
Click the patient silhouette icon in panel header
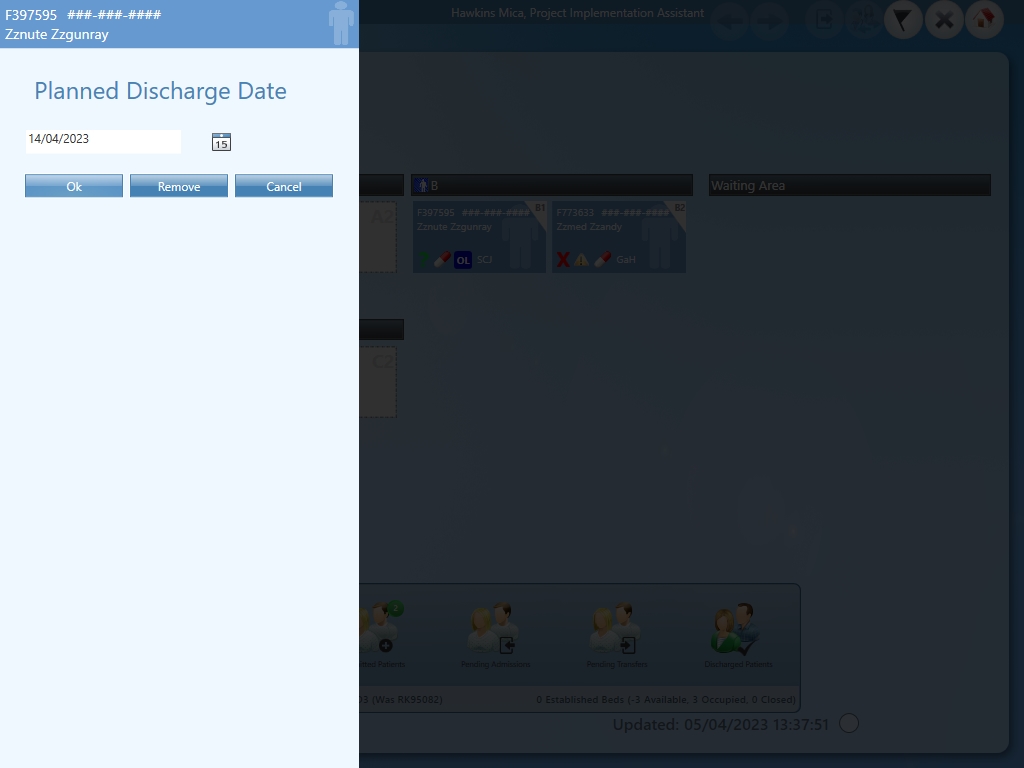click(x=341, y=24)
